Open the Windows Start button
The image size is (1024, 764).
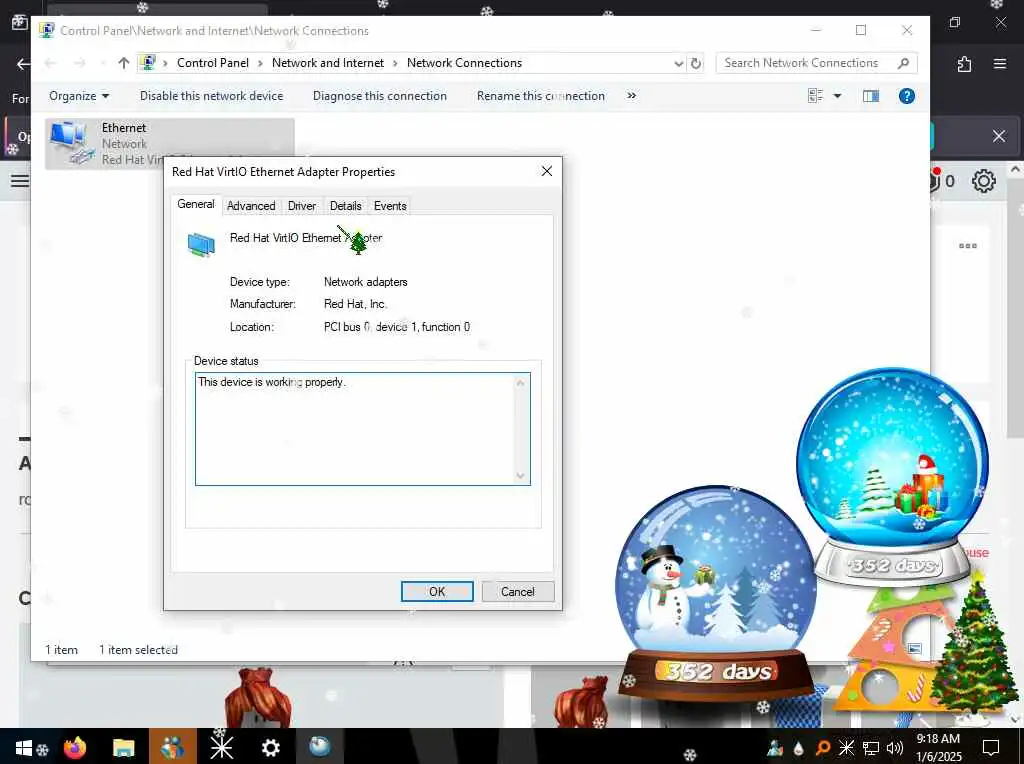point(23,747)
